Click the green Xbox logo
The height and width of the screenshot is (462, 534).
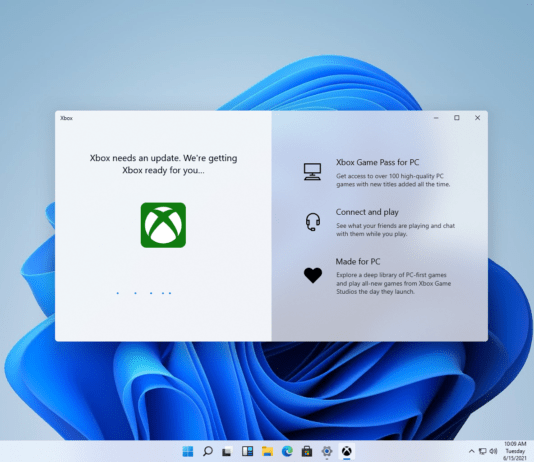click(x=163, y=225)
